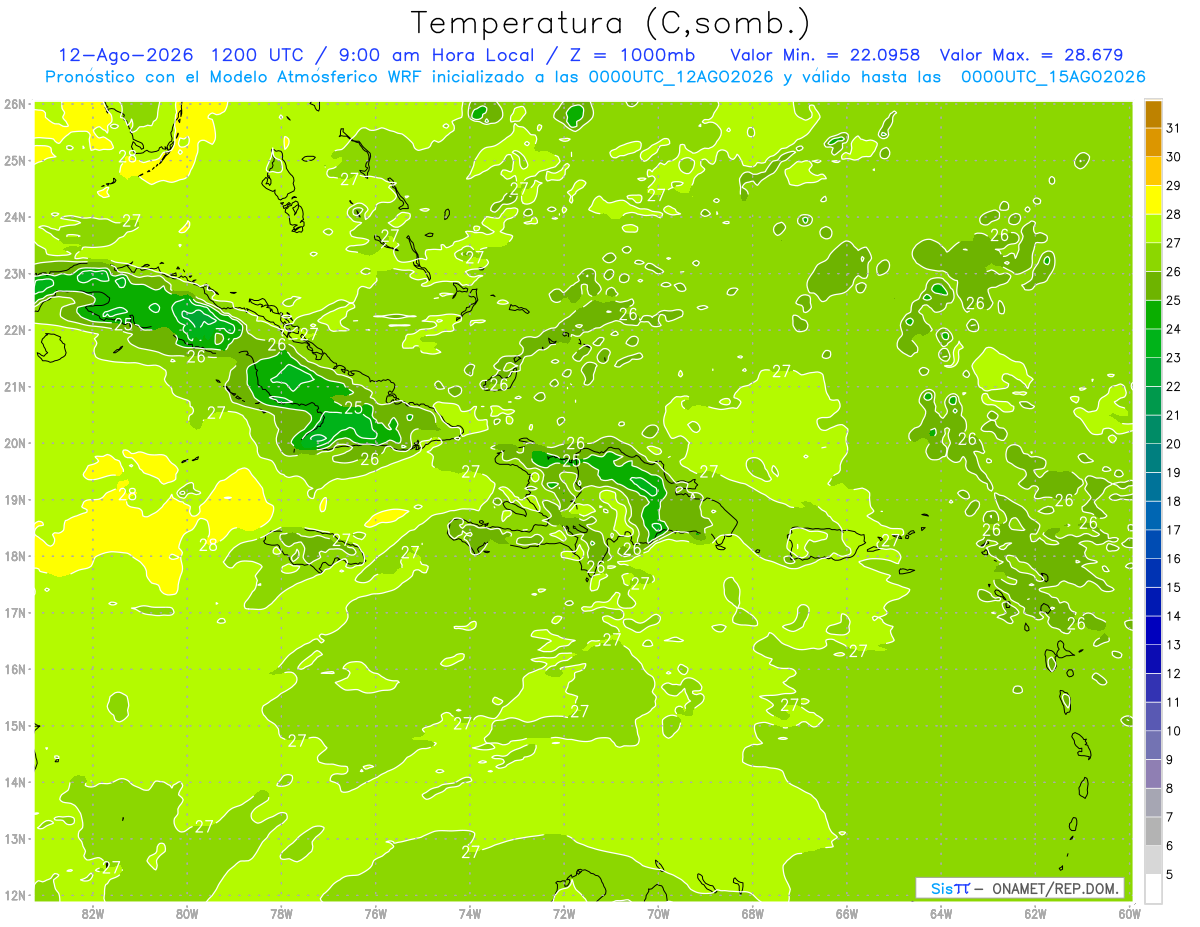The image size is (1200, 927).
Task: Click the legend scale value "13"
Action: click(x=1173, y=645)
